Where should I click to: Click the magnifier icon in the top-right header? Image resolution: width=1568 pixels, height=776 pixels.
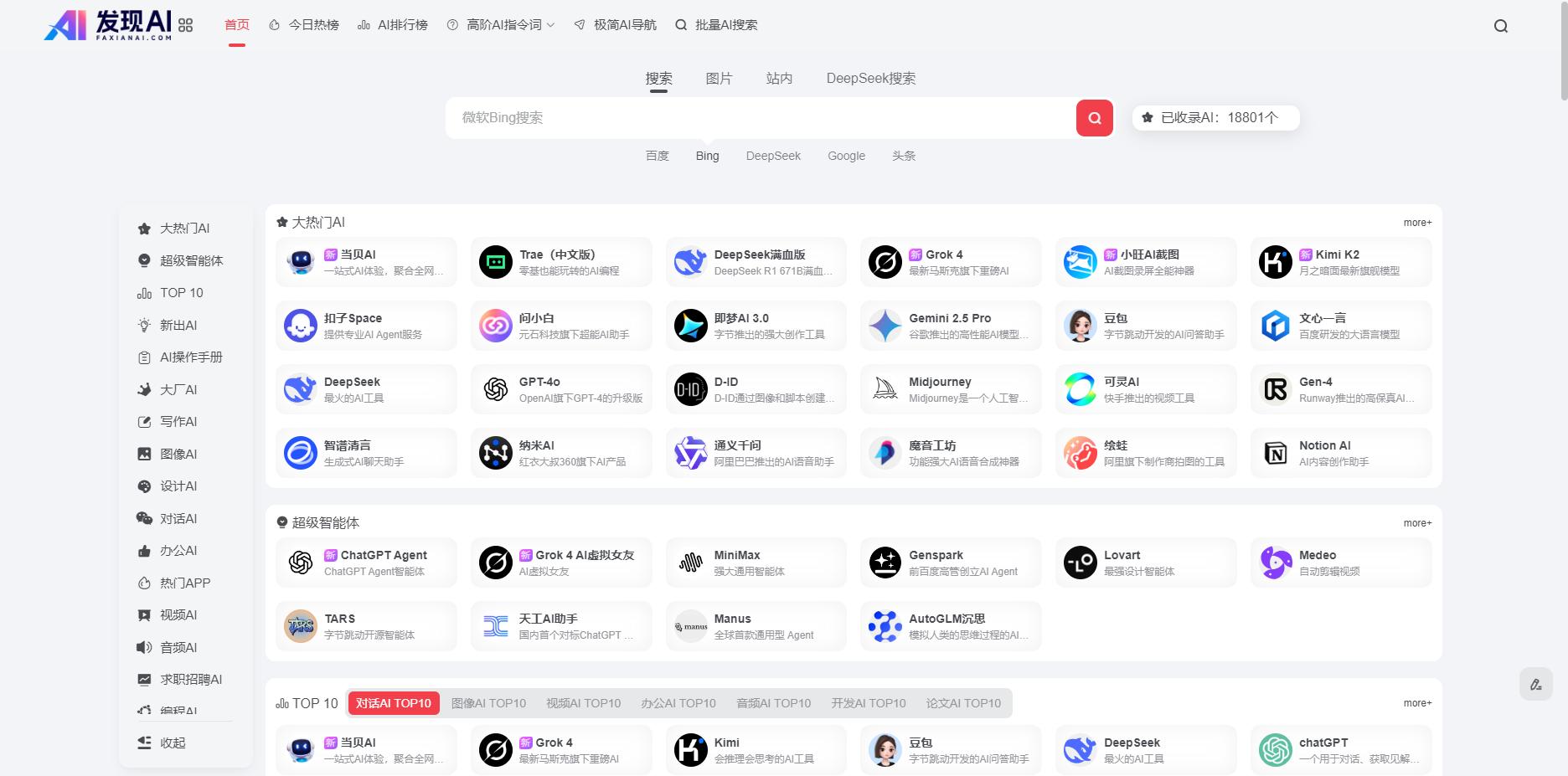[x=1501, y=26]
